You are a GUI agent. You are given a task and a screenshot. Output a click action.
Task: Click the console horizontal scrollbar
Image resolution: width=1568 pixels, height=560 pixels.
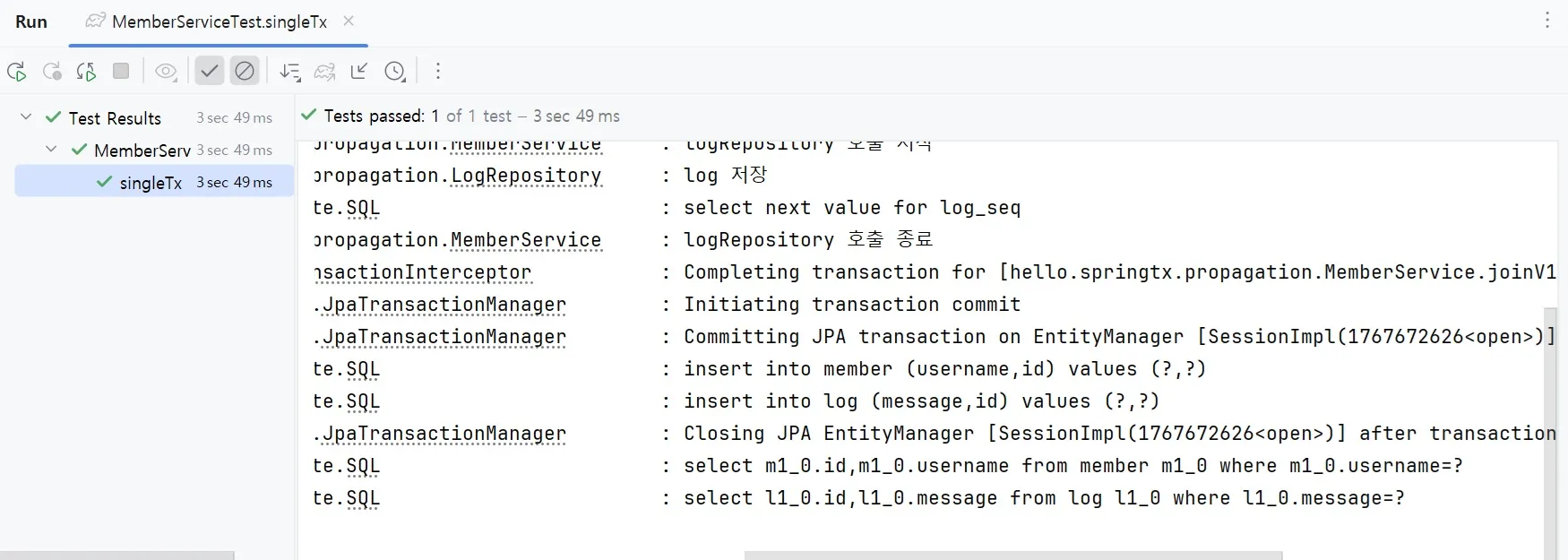coord(1012,556)
